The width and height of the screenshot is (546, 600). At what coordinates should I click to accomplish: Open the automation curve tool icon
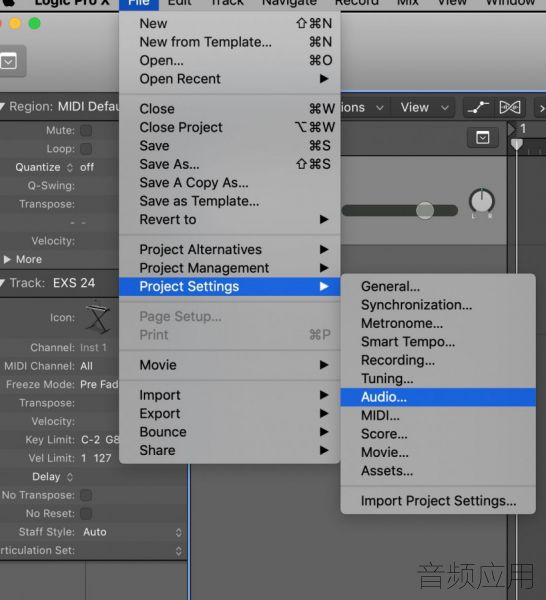478,108
